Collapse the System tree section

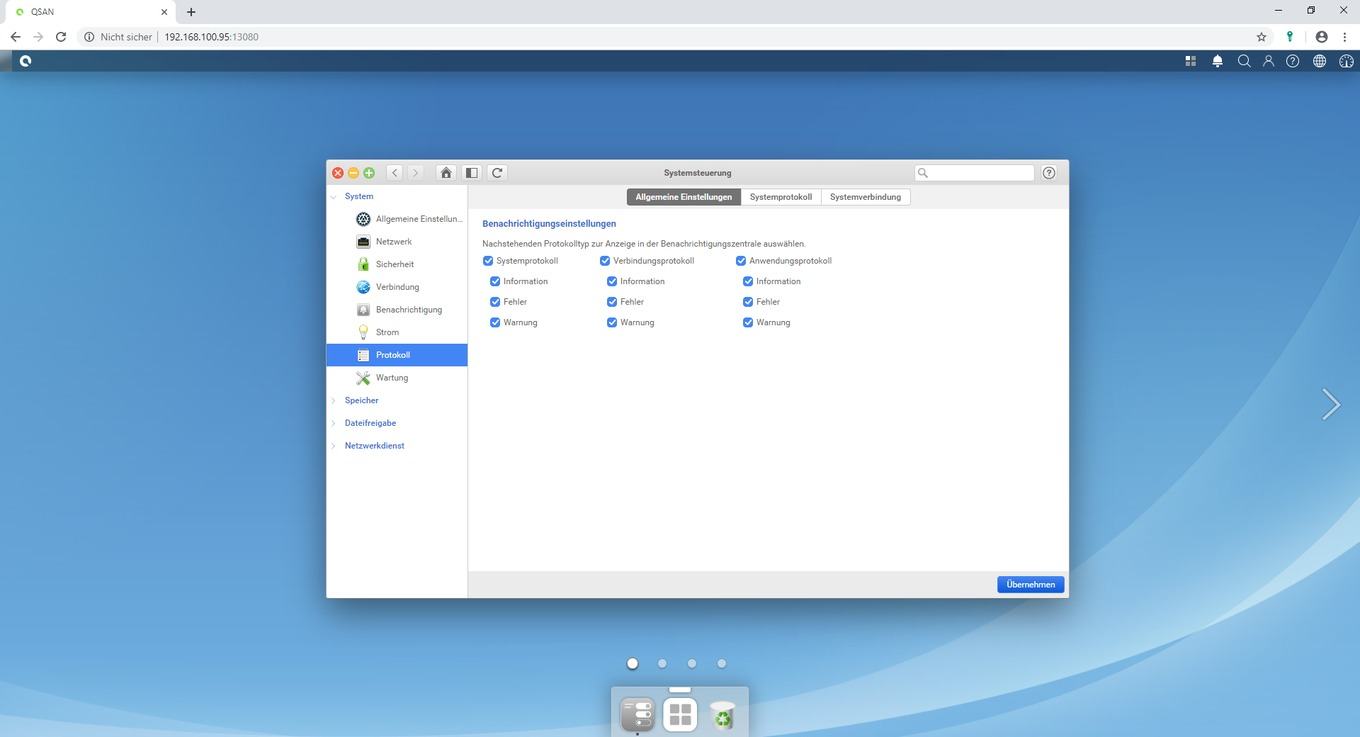[334, 197]
